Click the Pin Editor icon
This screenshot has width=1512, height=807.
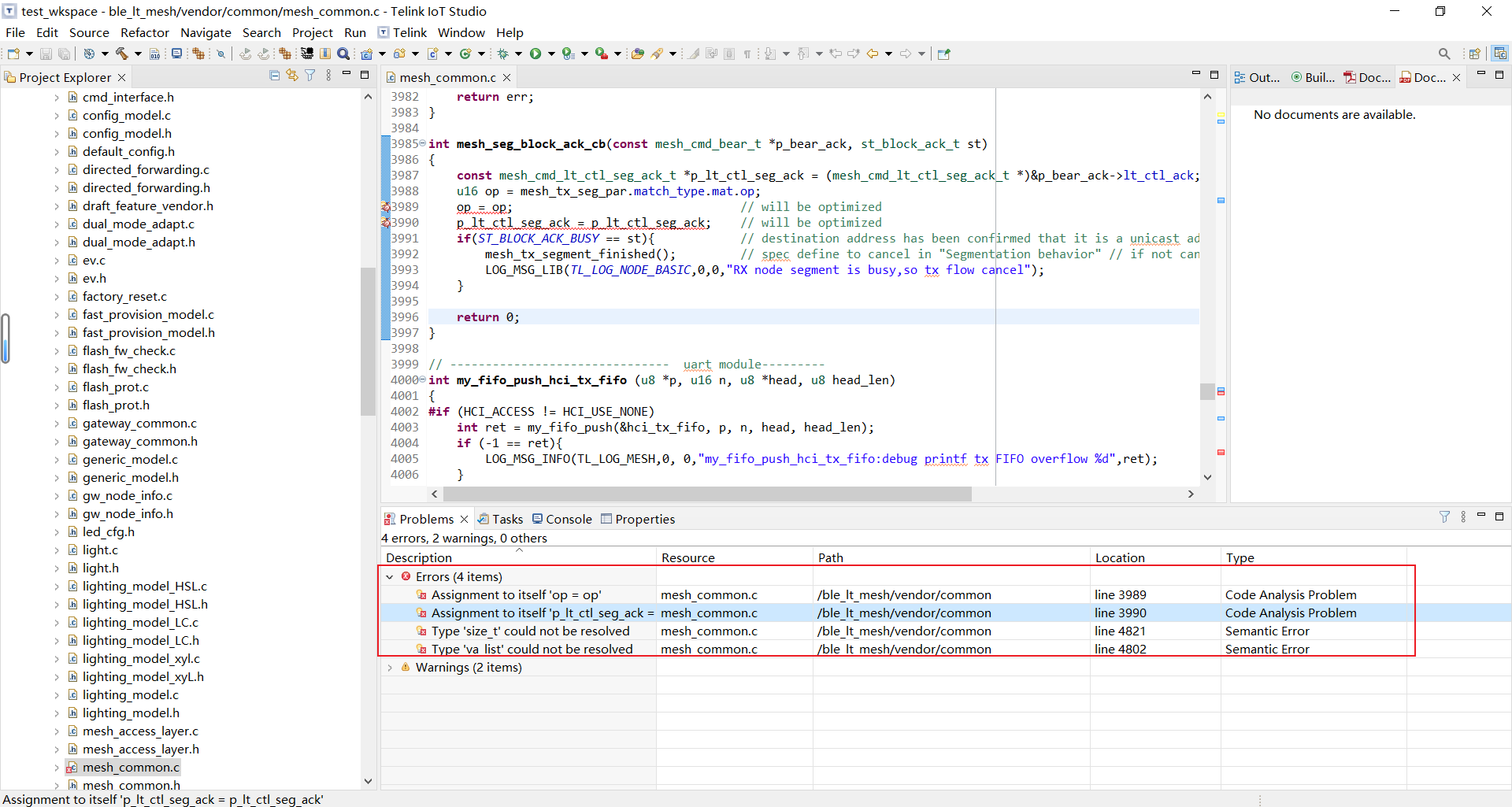(x=944, y=54)
